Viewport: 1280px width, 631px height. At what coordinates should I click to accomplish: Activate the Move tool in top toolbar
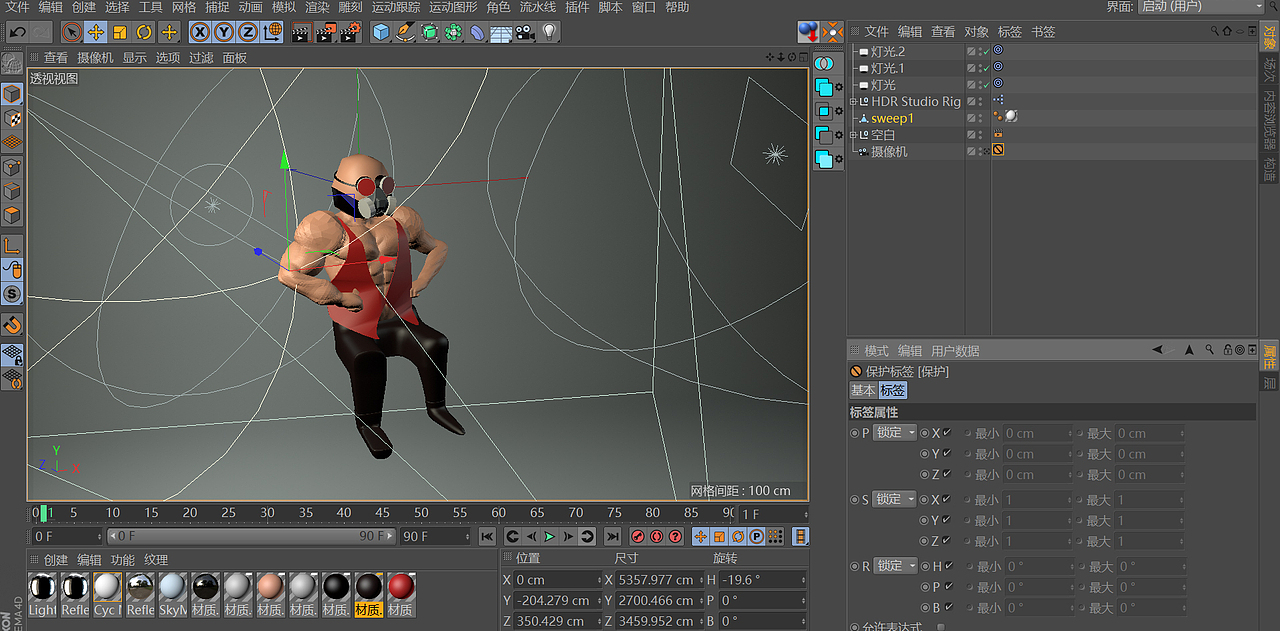[x=96, y=32]
